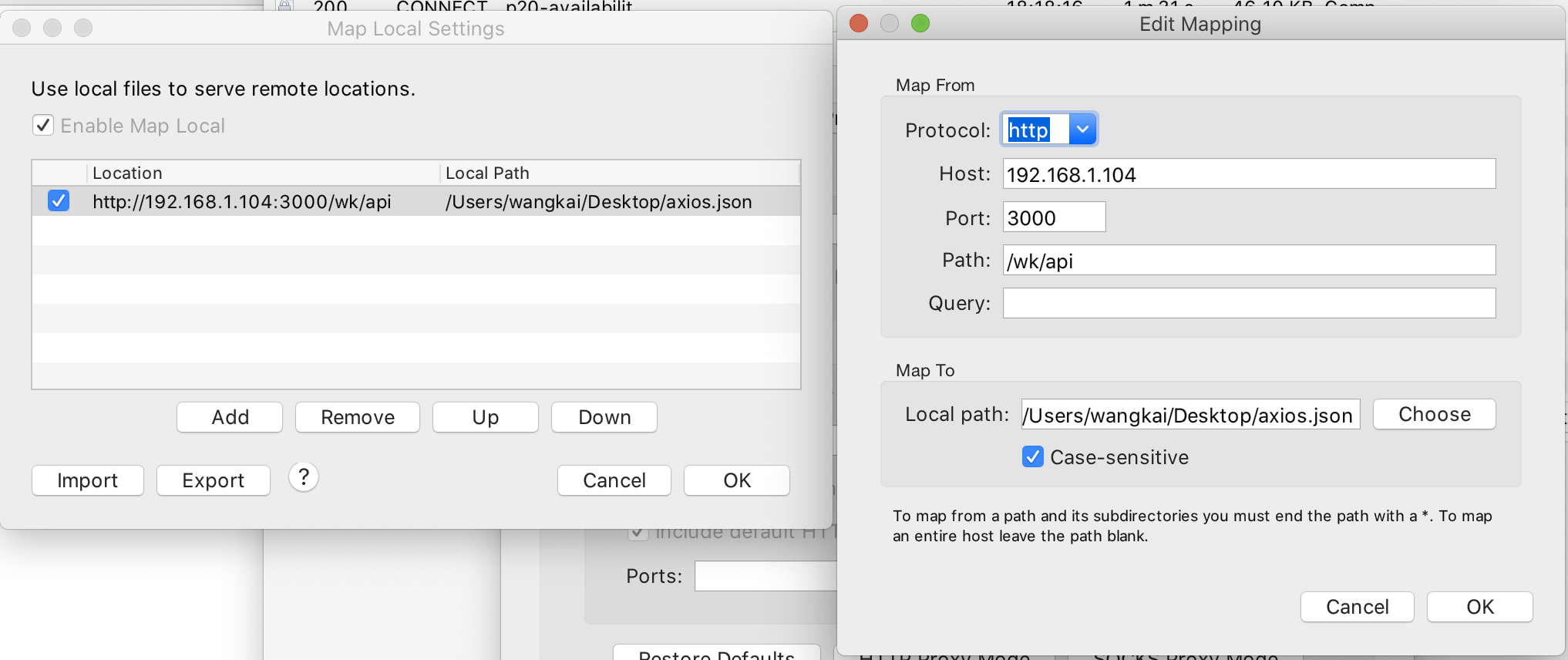Focus the Path field containing /wk/api
The height and width of the screenshot is (660, 1568).
click(x=1249, y=260)
